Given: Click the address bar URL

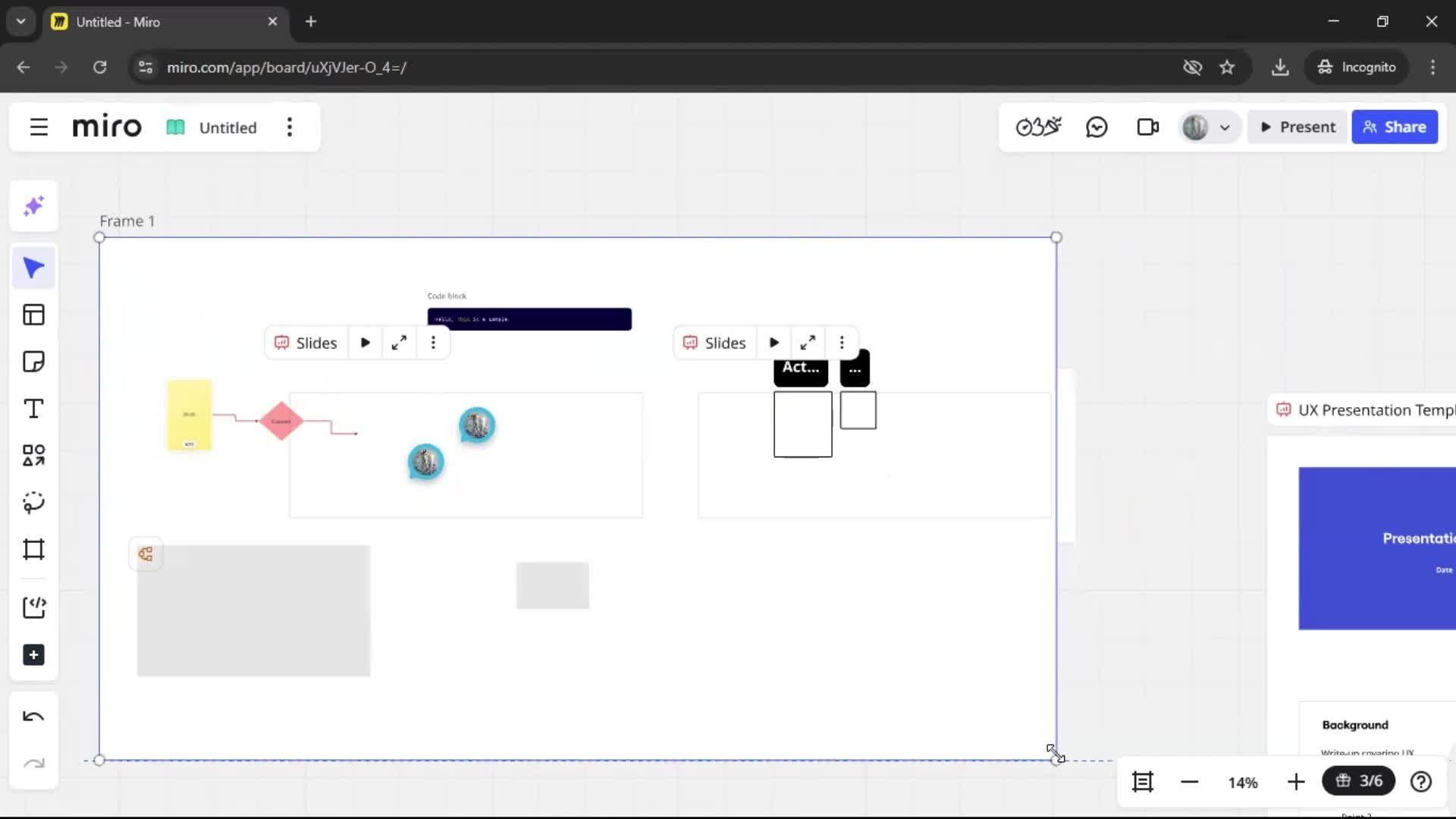Looking at the screenshot, I should [287, 67].
